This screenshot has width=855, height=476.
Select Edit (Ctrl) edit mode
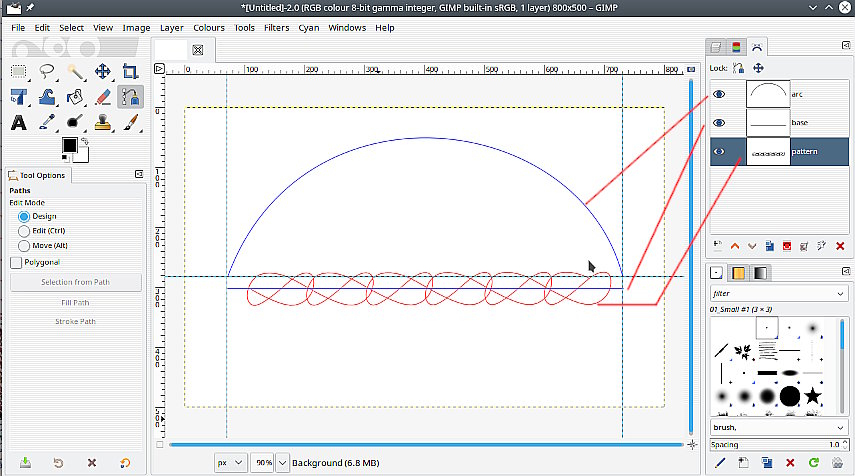(24, 230)
